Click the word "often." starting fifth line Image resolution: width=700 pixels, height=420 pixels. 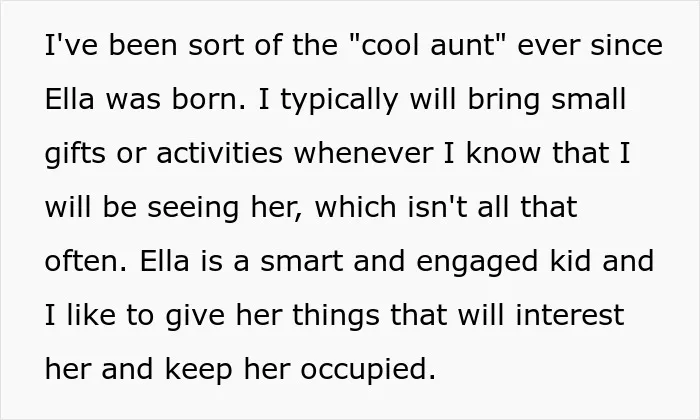(87, 261)
